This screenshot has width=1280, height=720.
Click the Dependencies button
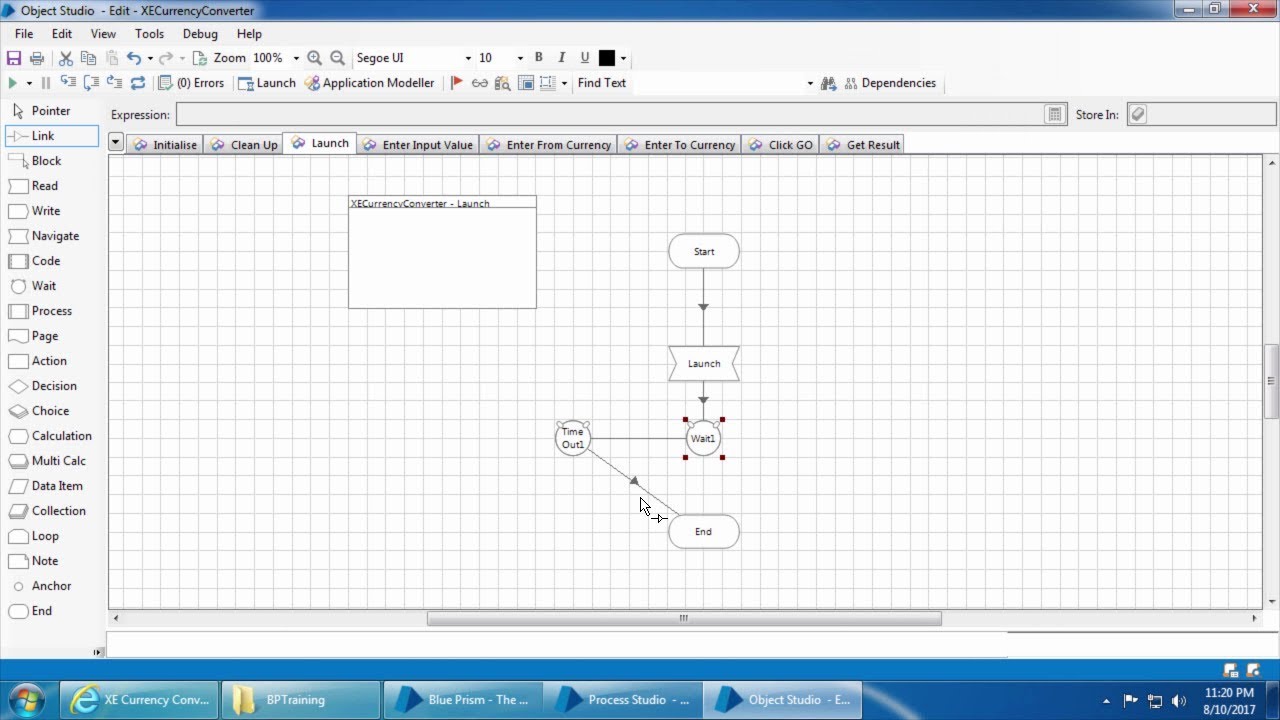pos(890,83)
